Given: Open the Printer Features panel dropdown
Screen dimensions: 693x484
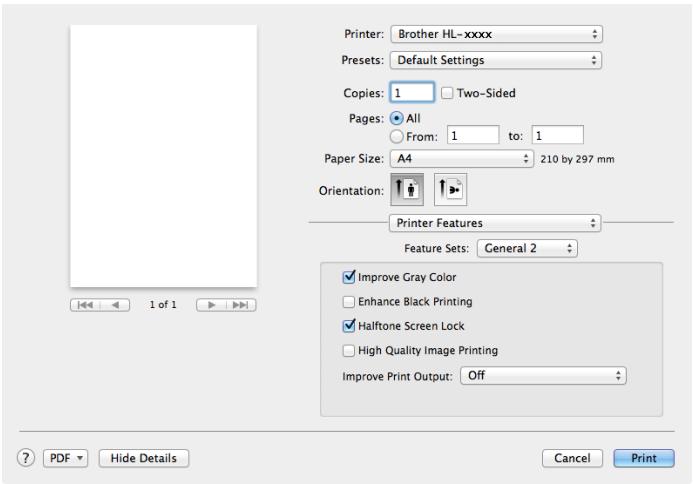Looking at the screenshot, I should coord(495,223).
